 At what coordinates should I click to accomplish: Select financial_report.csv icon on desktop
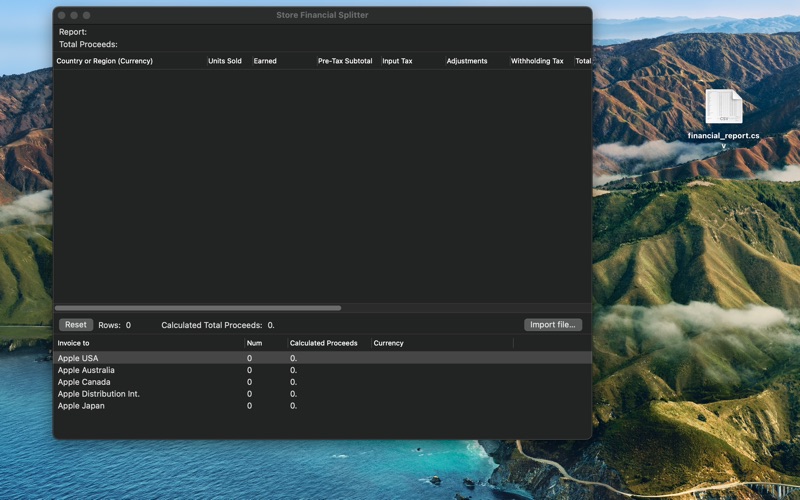(723, 107)
